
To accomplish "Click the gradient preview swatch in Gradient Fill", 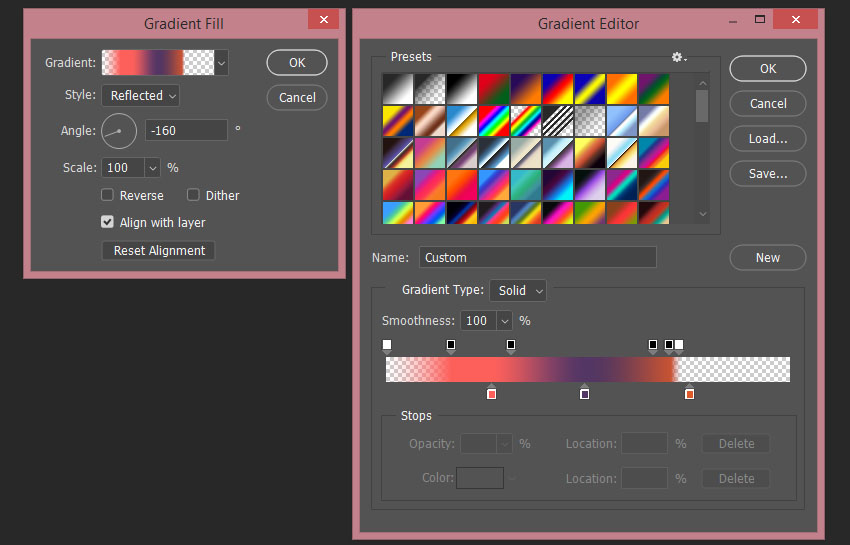I will 158,62.
